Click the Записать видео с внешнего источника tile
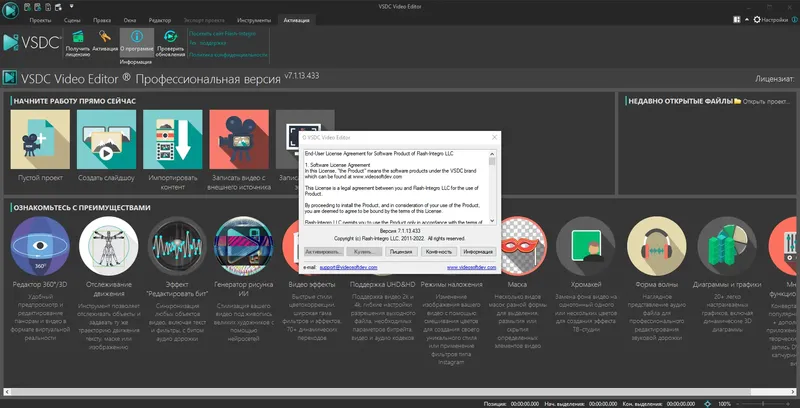The height and width of the screenshot is (408, 800). [x=239, y=139]
